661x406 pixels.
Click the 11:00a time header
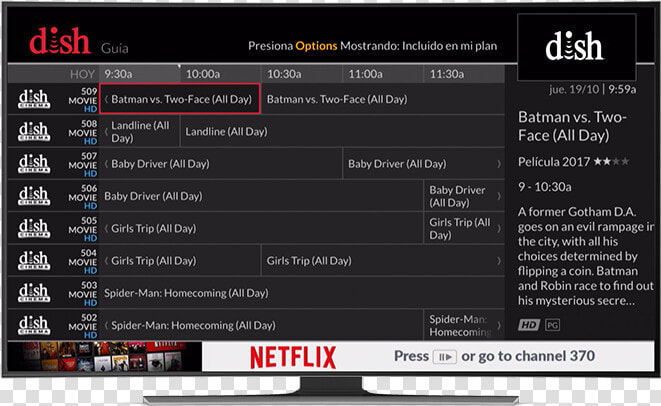click(365, 74)
